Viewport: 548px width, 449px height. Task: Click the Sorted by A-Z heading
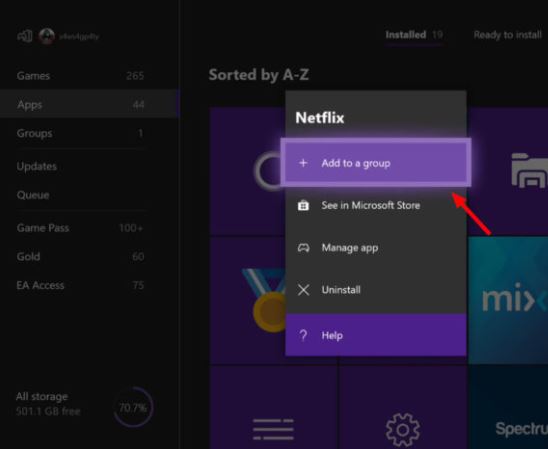(x=259, y=74)
